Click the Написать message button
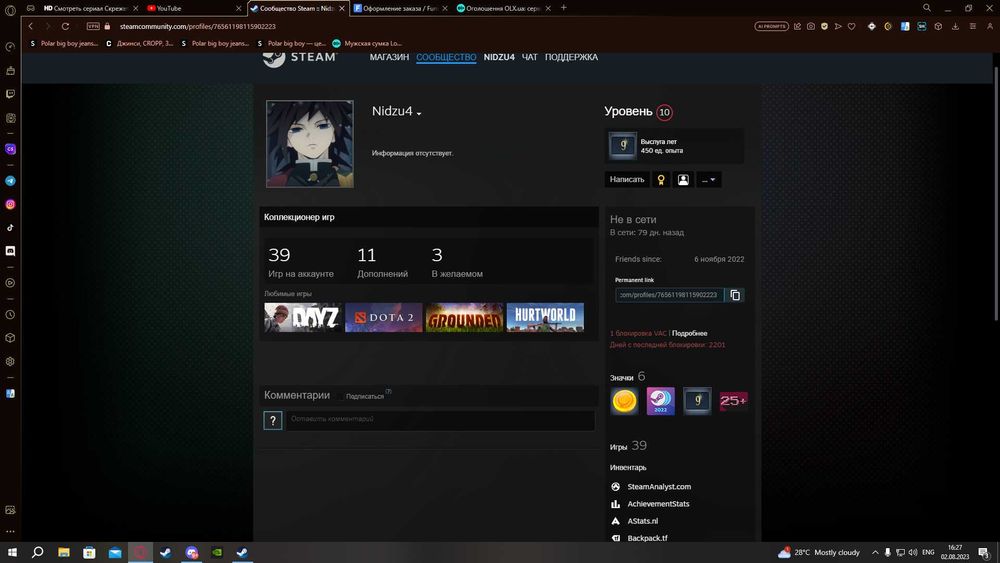 tap(627, 180)
